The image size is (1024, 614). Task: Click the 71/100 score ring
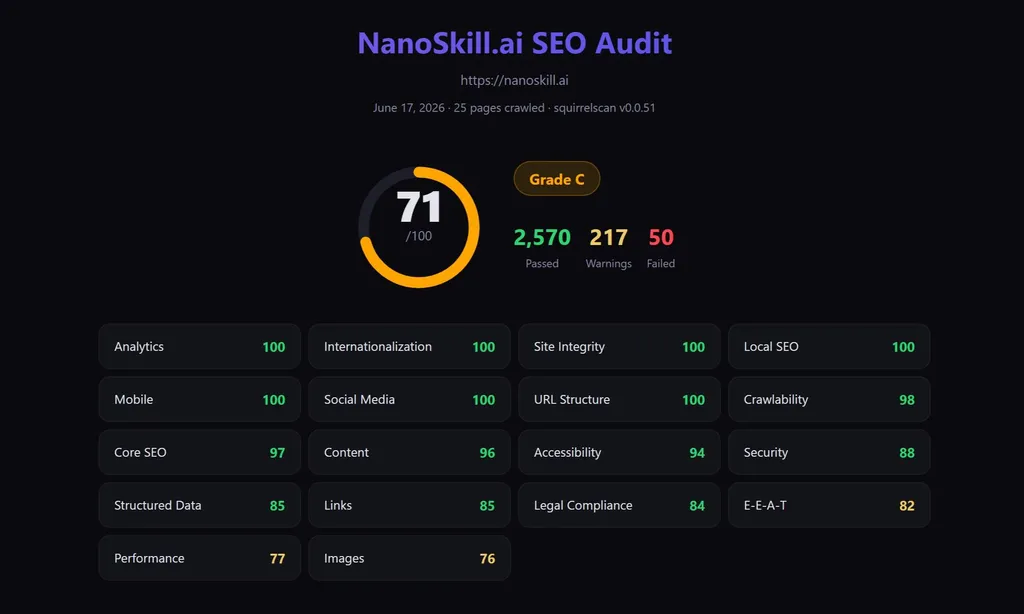pos(419,227)
